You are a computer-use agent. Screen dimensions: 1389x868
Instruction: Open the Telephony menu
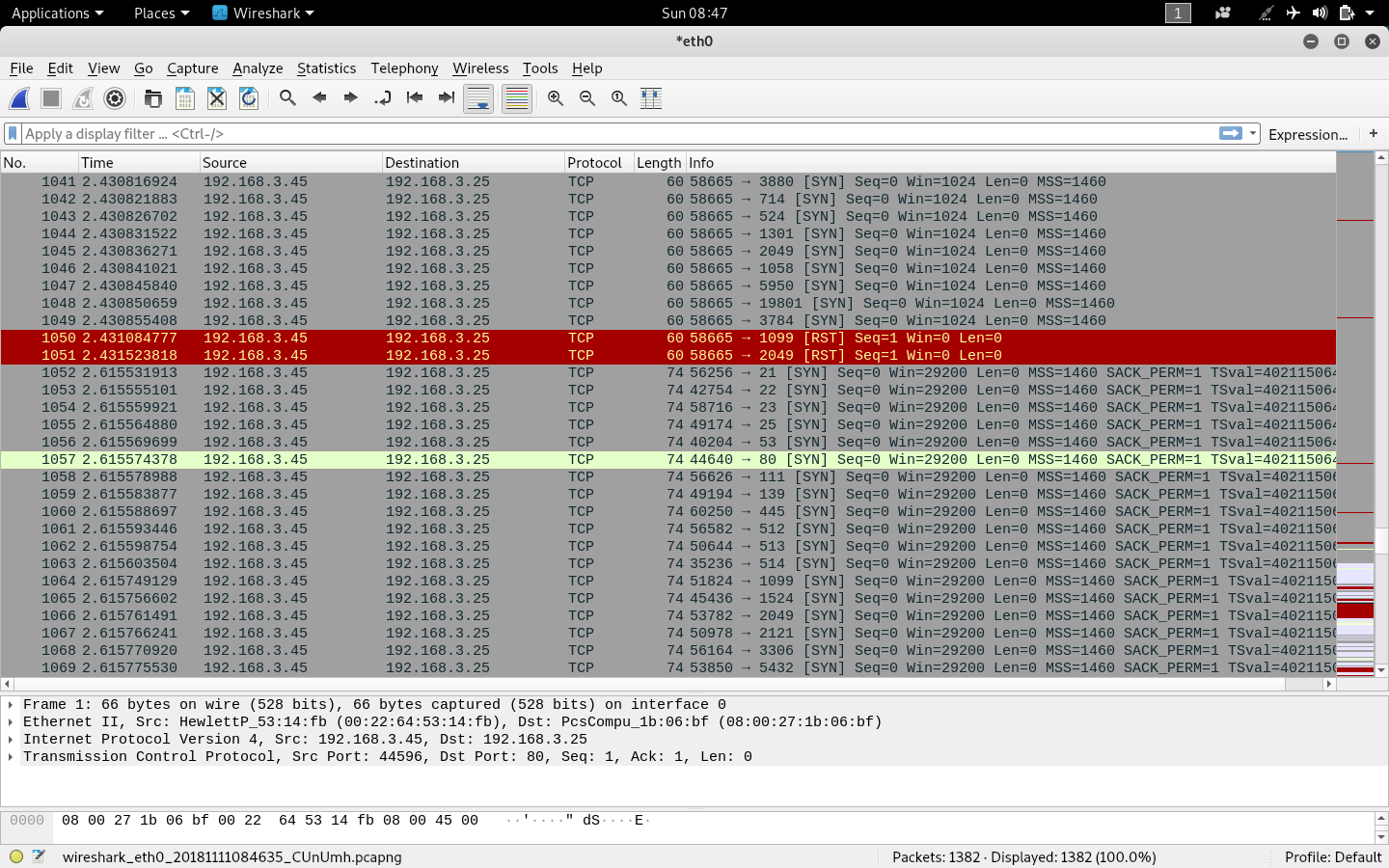tap(404, 68)
